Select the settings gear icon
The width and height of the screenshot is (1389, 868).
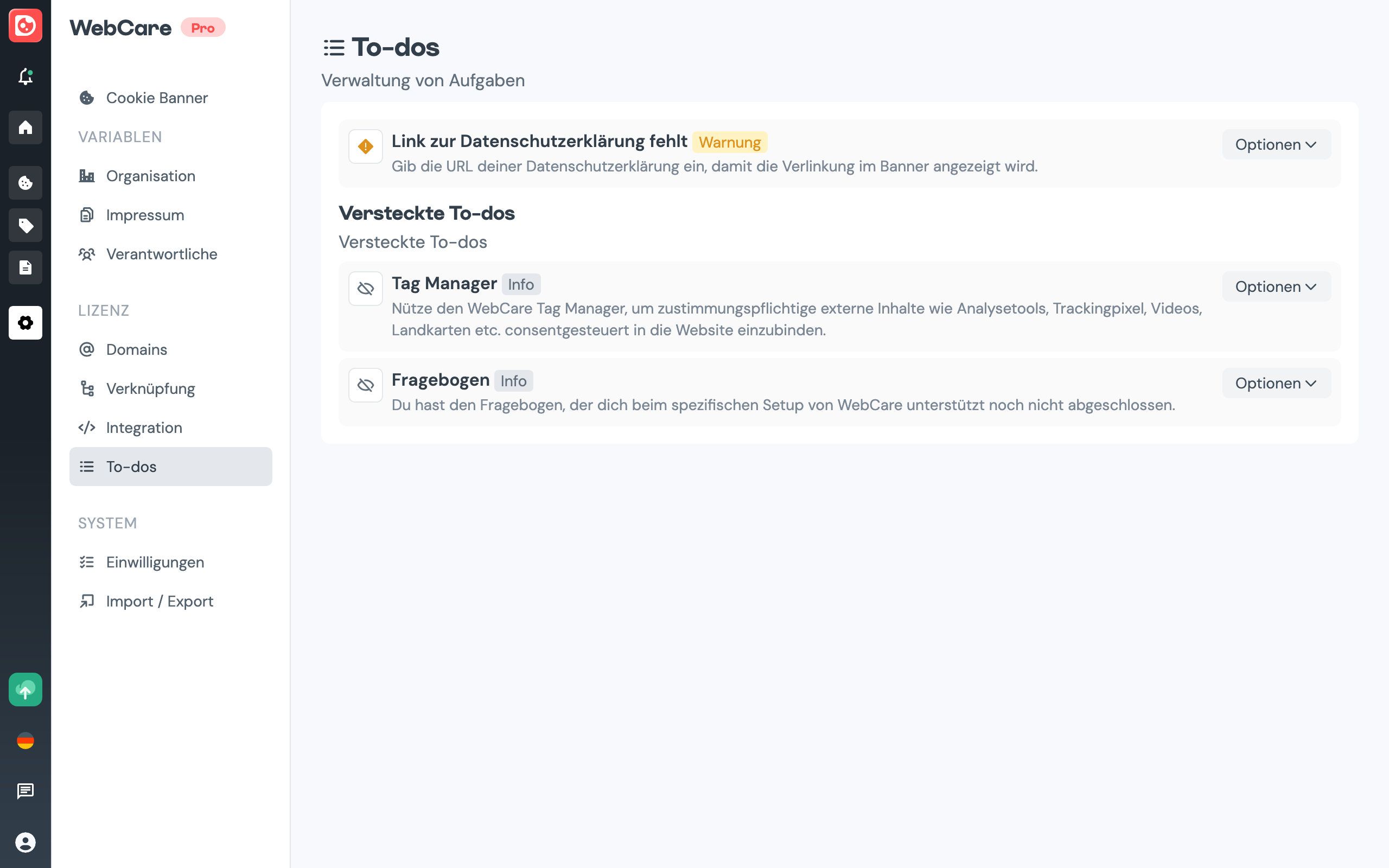(26, 323)
